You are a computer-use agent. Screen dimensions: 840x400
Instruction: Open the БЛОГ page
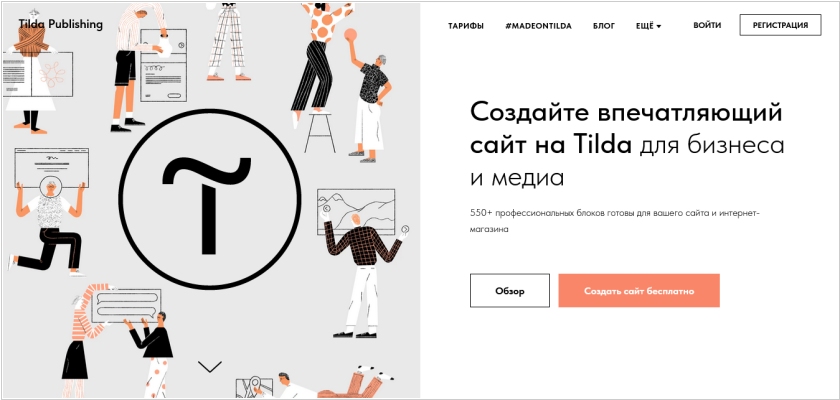click(604, 26)
